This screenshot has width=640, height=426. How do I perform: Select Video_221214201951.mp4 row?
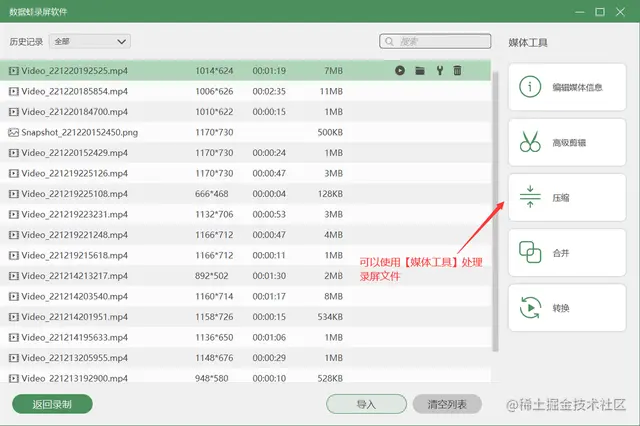pos(245,317)
